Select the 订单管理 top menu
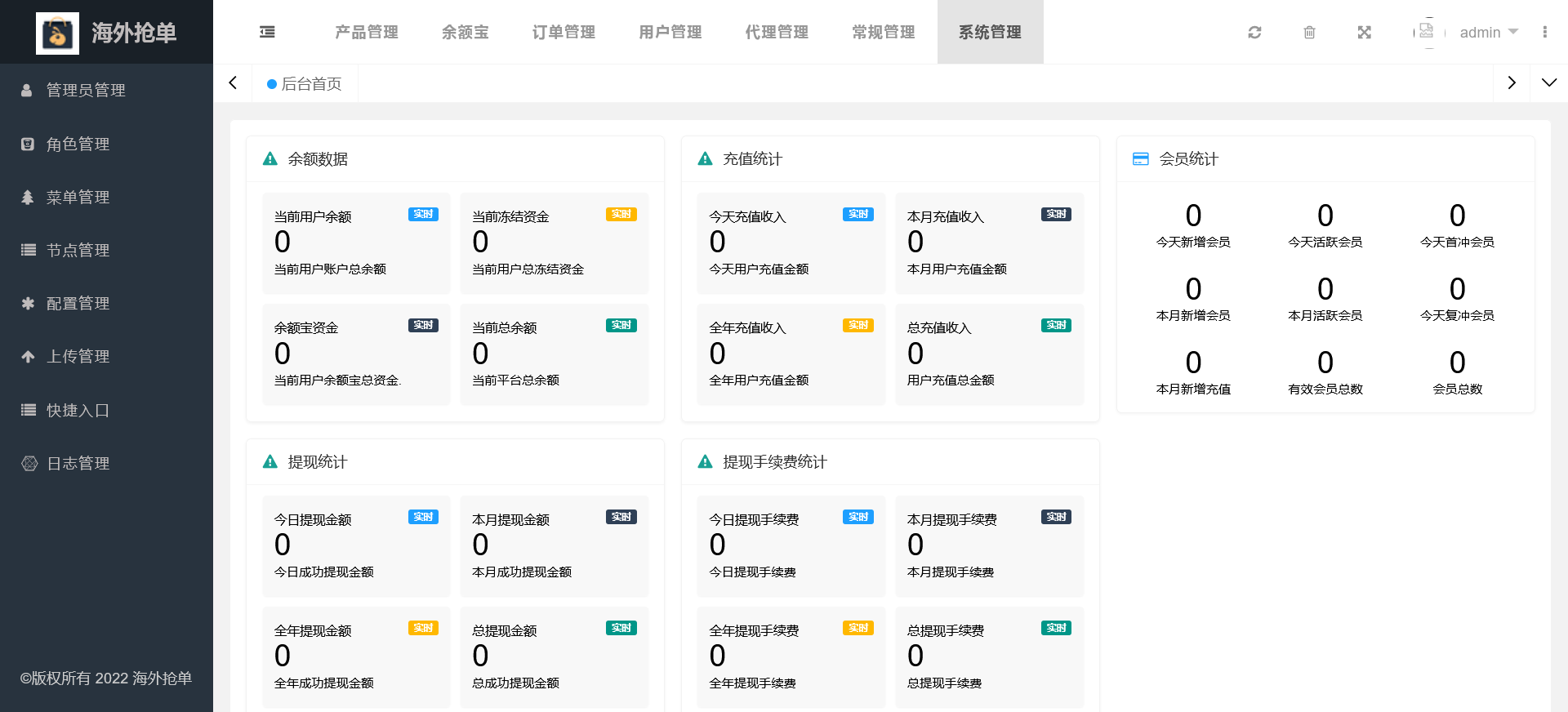1568x712 pixels. 563,33
